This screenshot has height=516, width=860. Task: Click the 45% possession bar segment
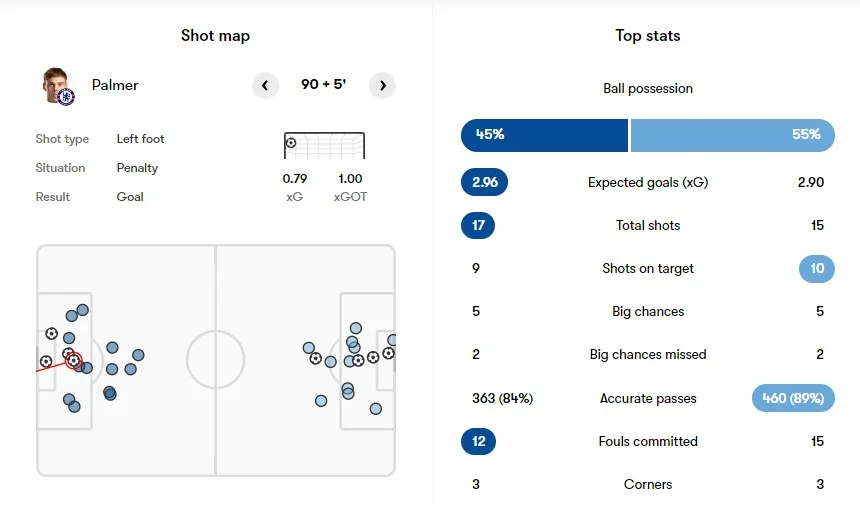(544, 134)
